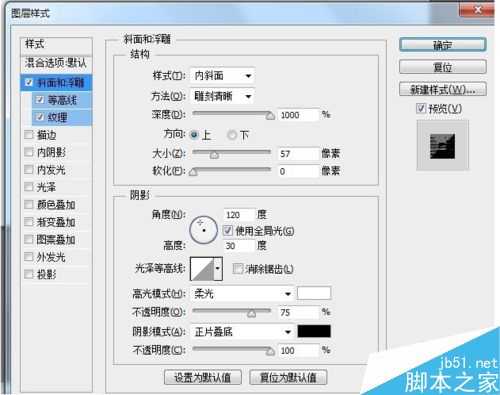
Task: Open the gloss contour picker arrow
Action: tap(218, 268)
